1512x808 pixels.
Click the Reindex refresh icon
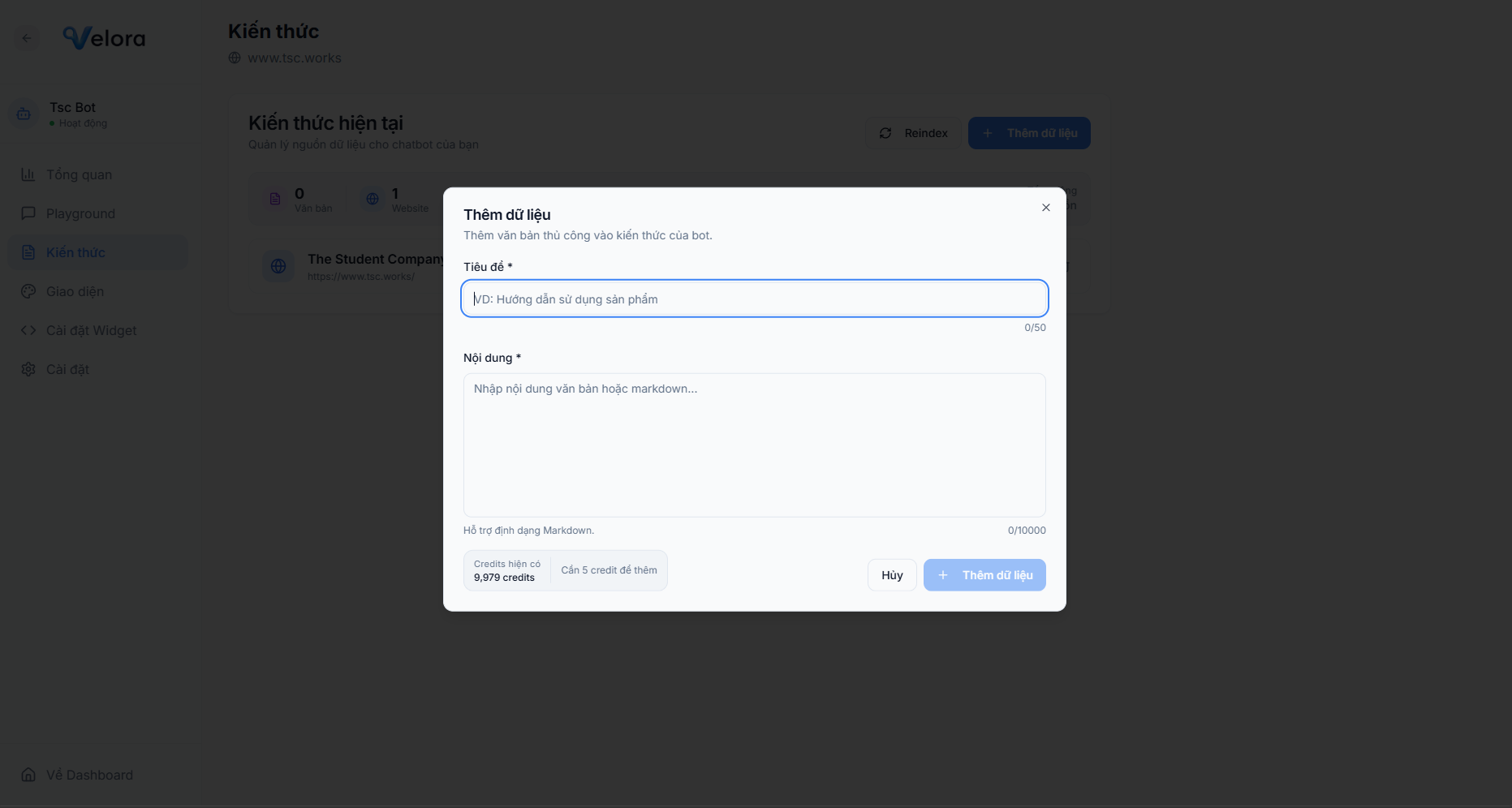coord(885,133)
